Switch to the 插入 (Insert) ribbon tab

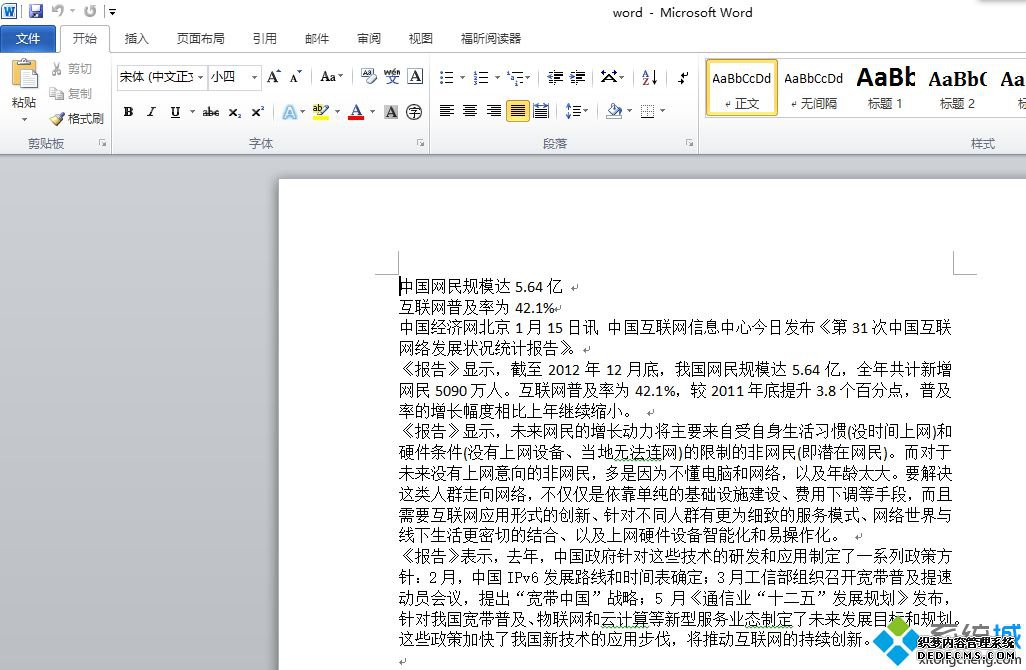point(136,39)
